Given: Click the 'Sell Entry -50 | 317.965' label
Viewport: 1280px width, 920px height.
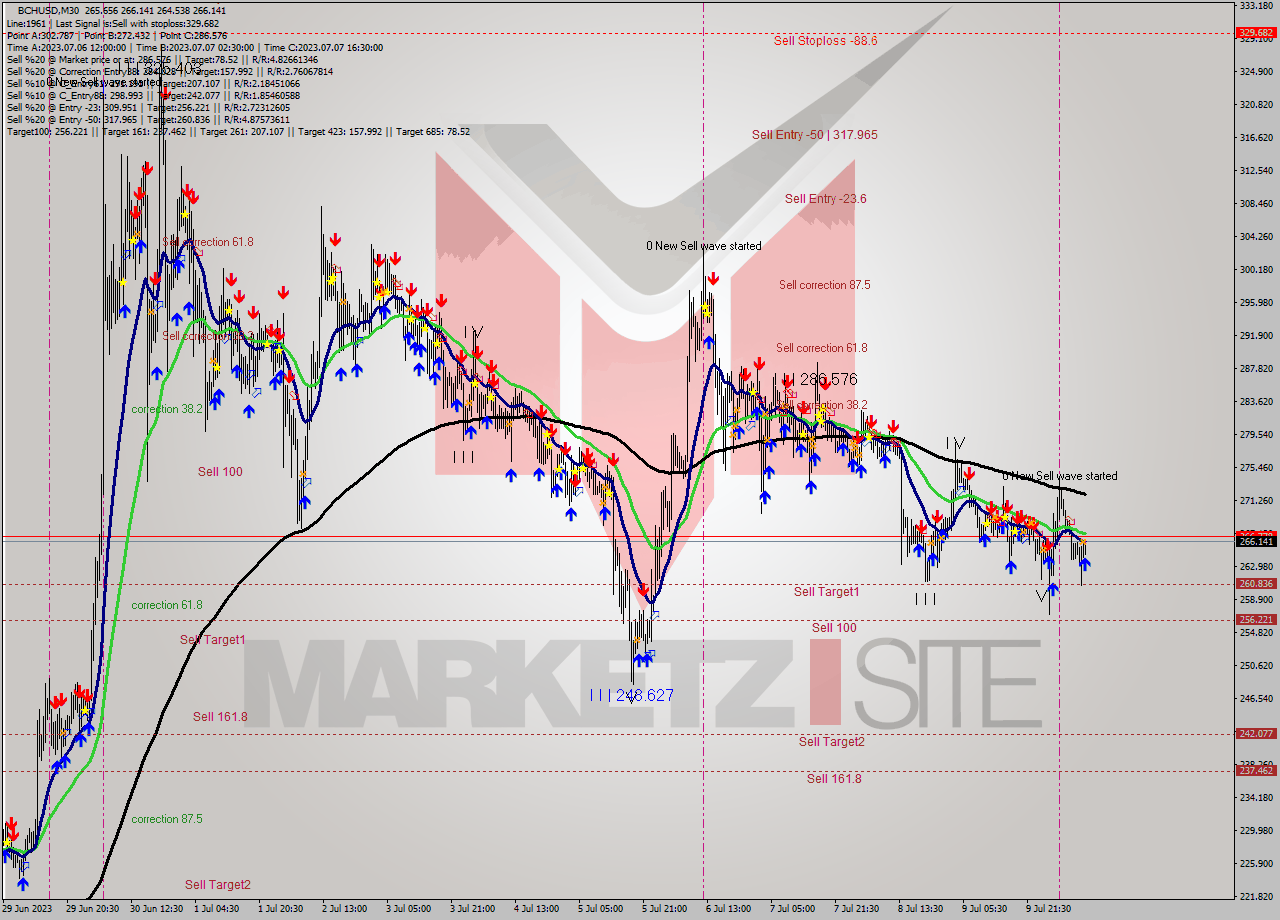Looking at the screenshot, I should click(815, 135).
